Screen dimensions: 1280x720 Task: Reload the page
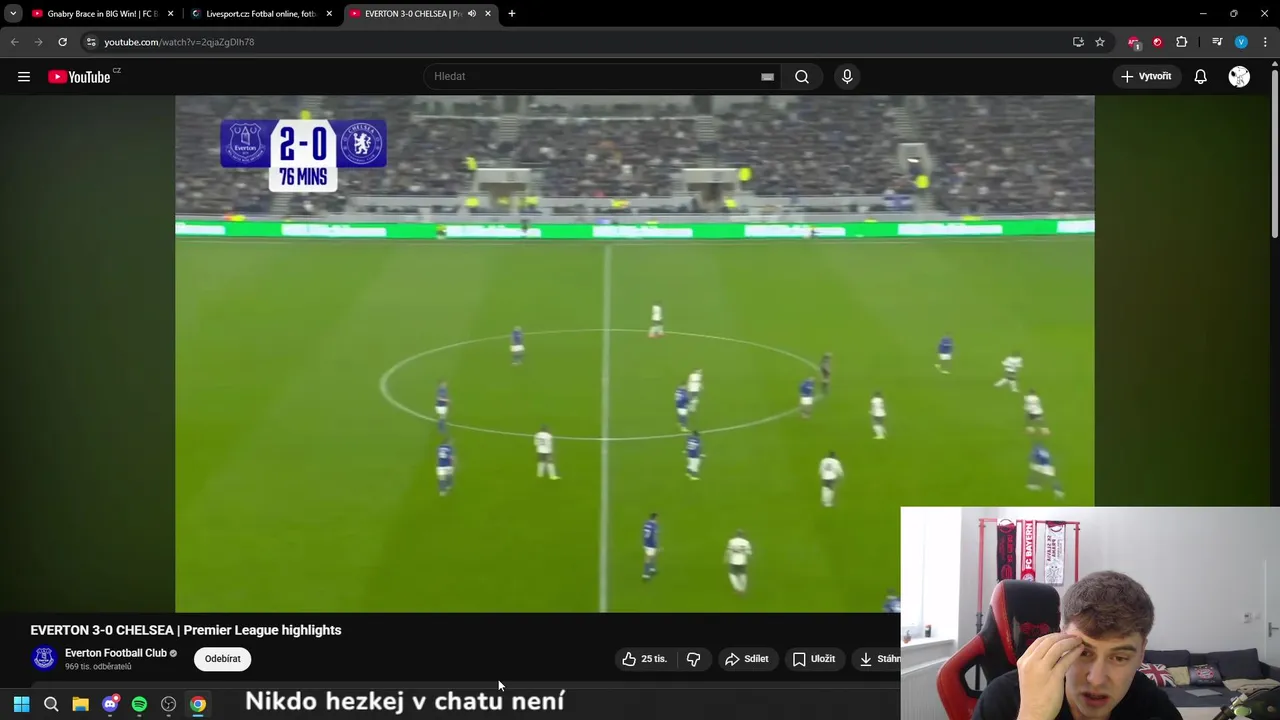click(62, 42)
